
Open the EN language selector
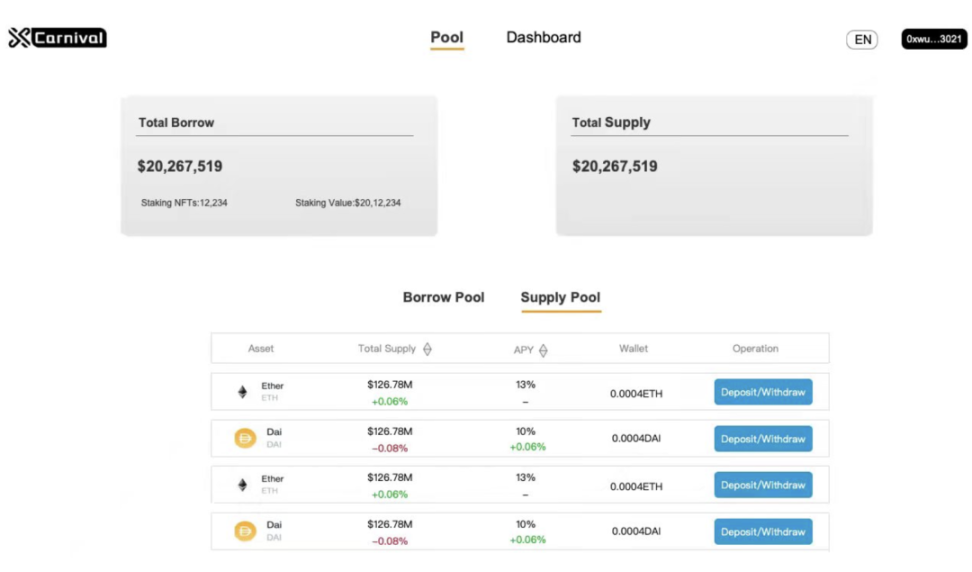pos(862,40)
